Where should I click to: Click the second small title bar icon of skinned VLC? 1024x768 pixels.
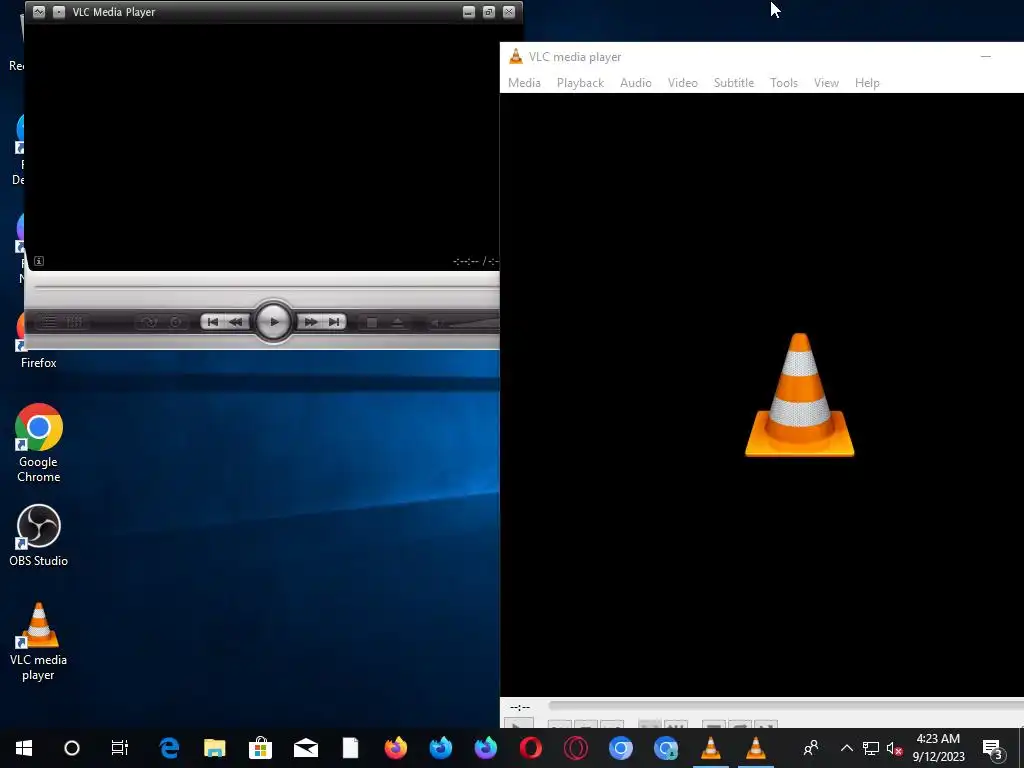point(59,12)
